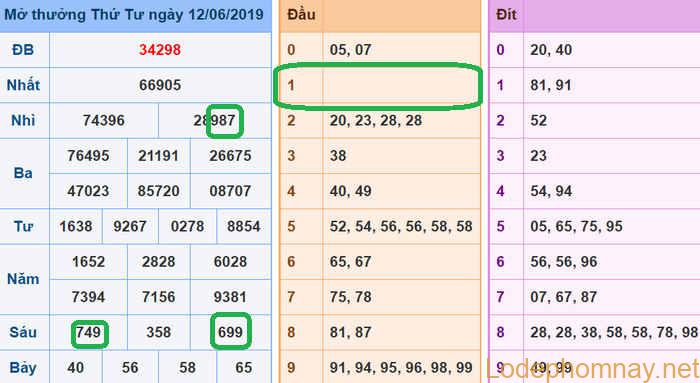
Task: Click the Tư prize number 0278
Action: [x=188, y=226]
